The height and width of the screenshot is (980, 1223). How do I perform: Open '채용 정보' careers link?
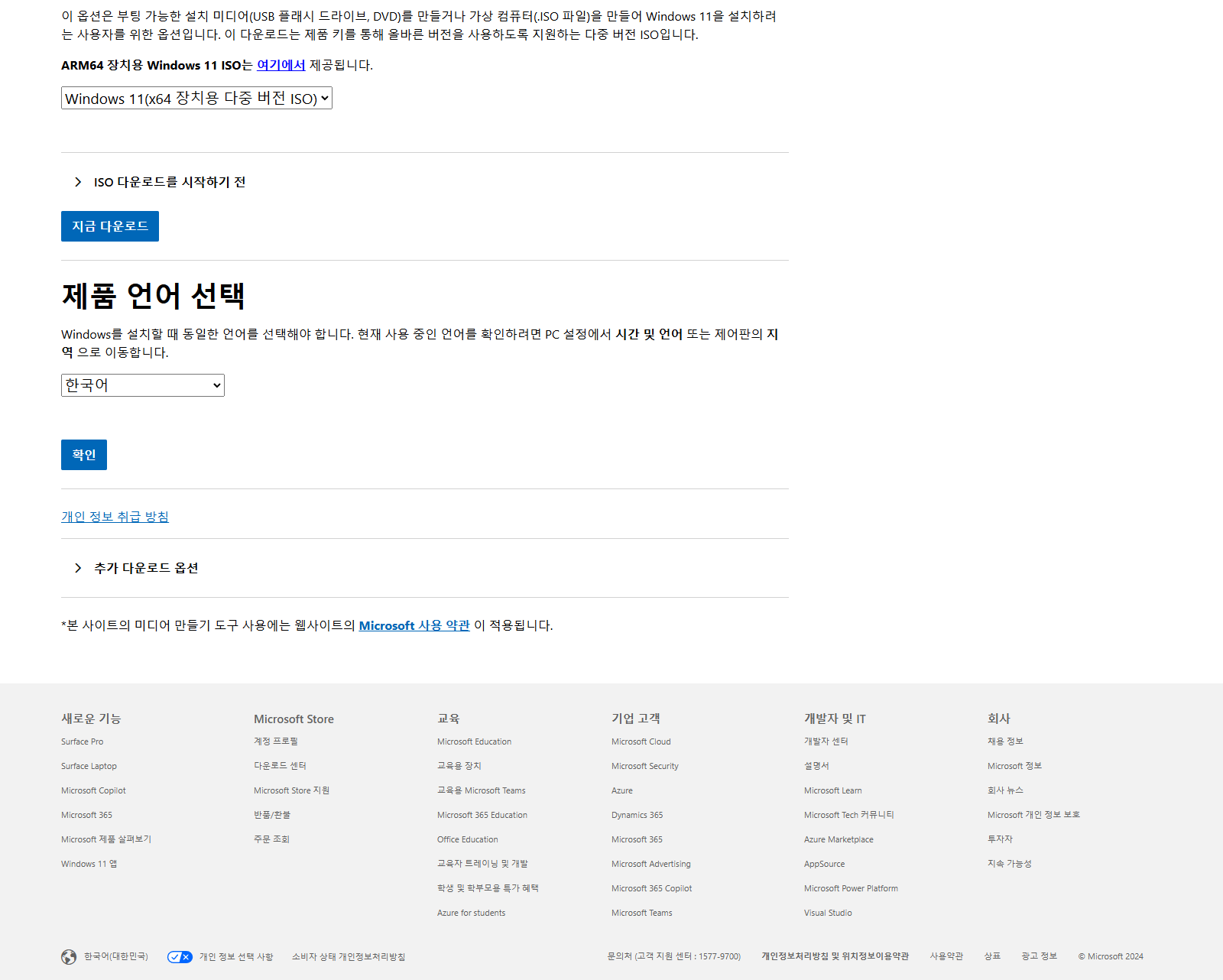click(x=1005, y=741)
